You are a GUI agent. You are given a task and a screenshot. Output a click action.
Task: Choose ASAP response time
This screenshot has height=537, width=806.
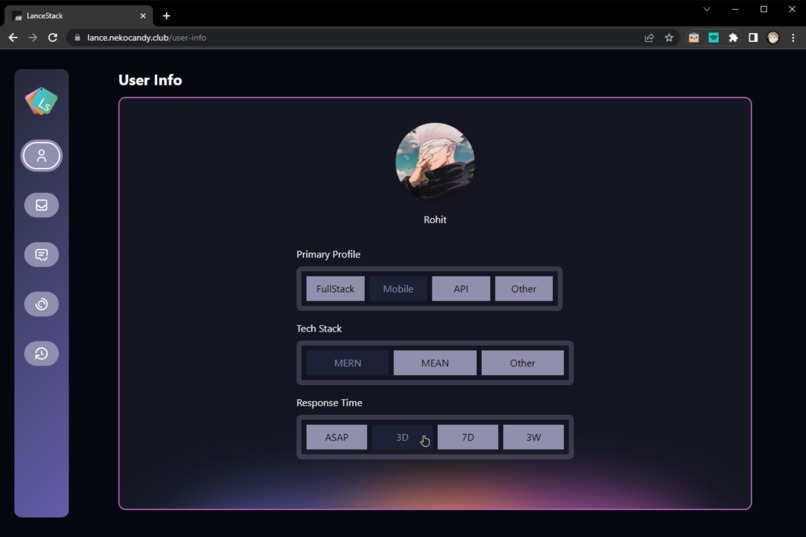tap(337, 437)
